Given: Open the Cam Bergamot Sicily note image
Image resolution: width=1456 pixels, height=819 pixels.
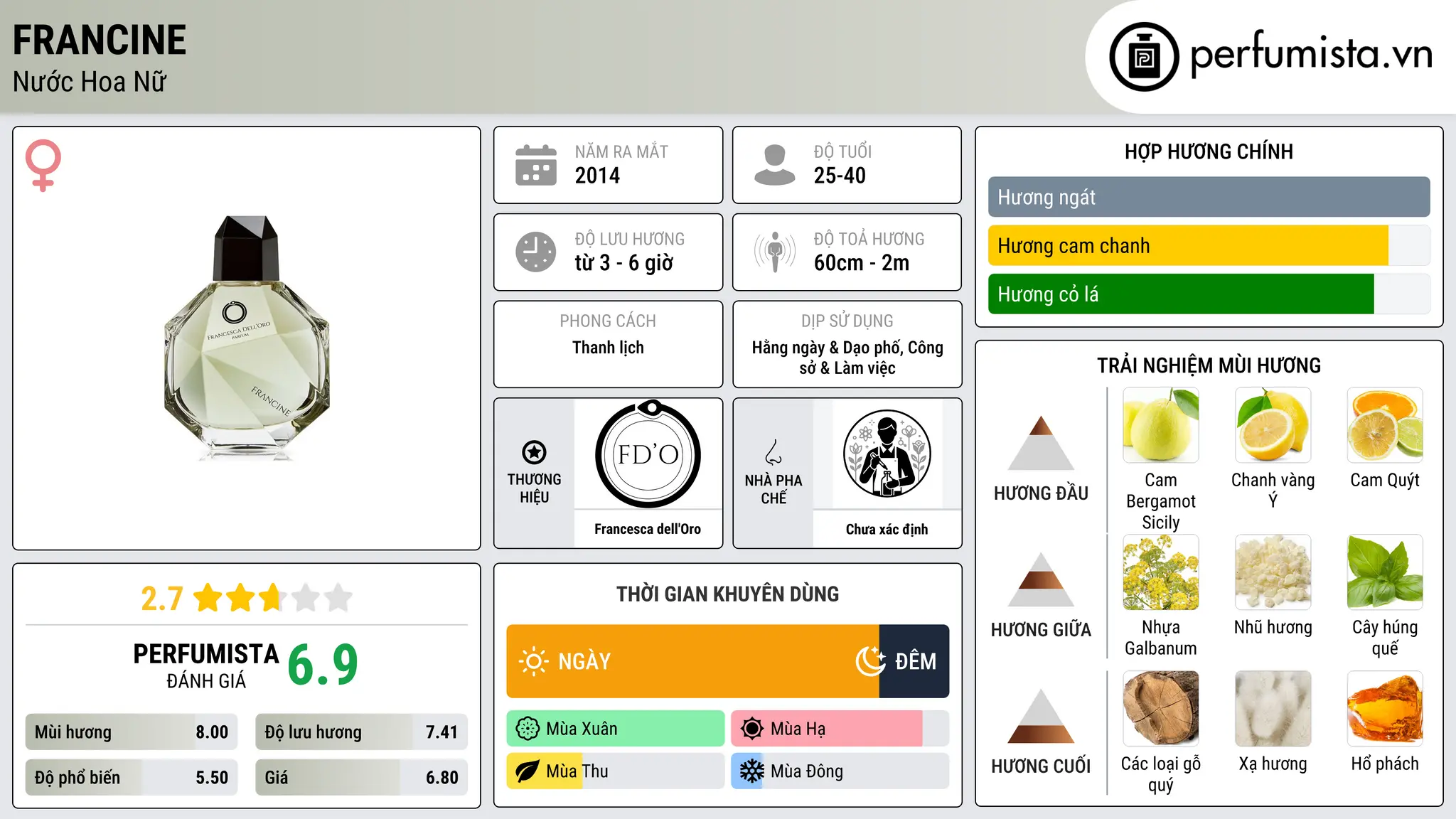Looking at the screenshot, I should pos(1161,425).
